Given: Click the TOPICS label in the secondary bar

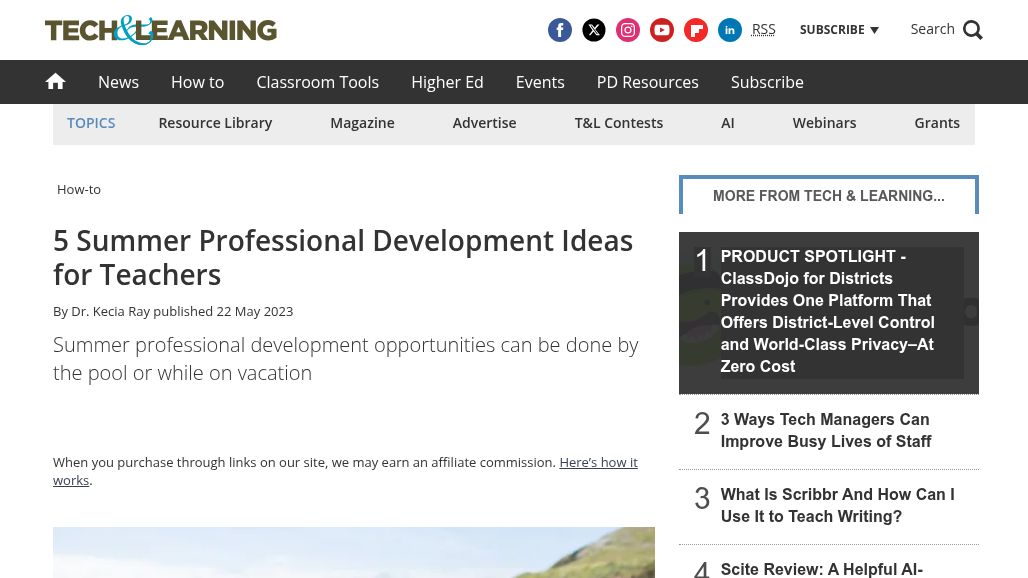Looking at the screenshot, I should click(91, 123).
